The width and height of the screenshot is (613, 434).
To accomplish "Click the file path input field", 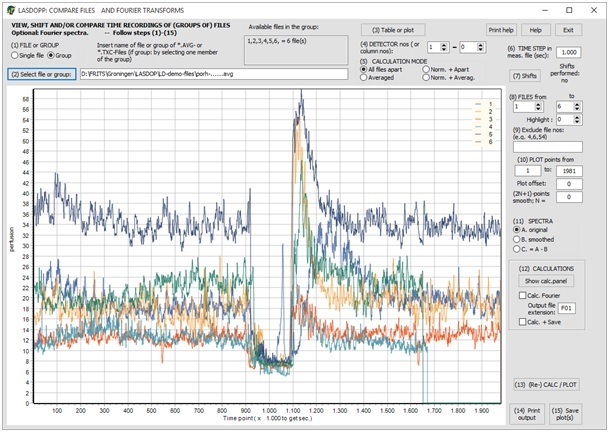I will 214,74.
